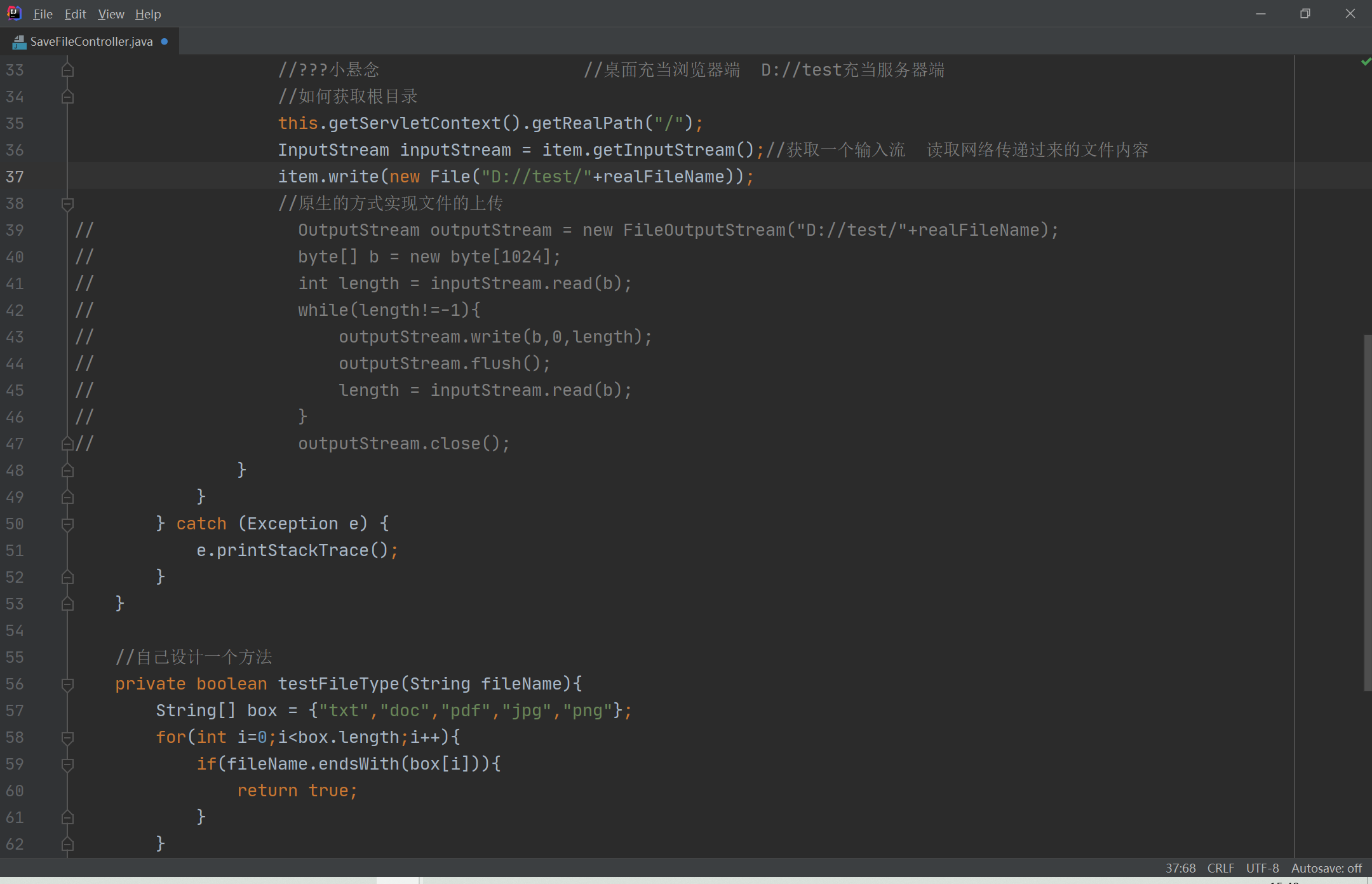Open the View menu

111,14
